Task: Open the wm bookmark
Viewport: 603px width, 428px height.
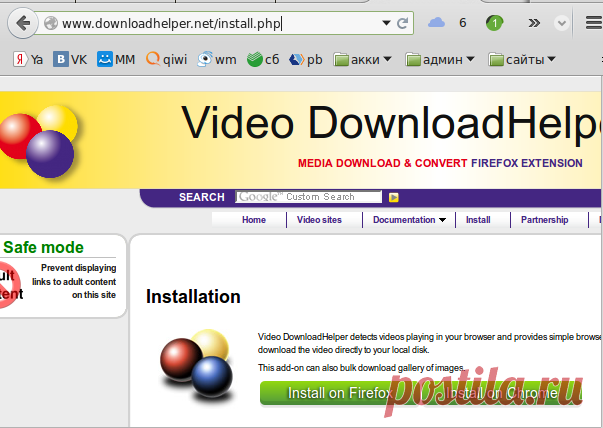Action: pyautogui.click(x=217, y=60)
